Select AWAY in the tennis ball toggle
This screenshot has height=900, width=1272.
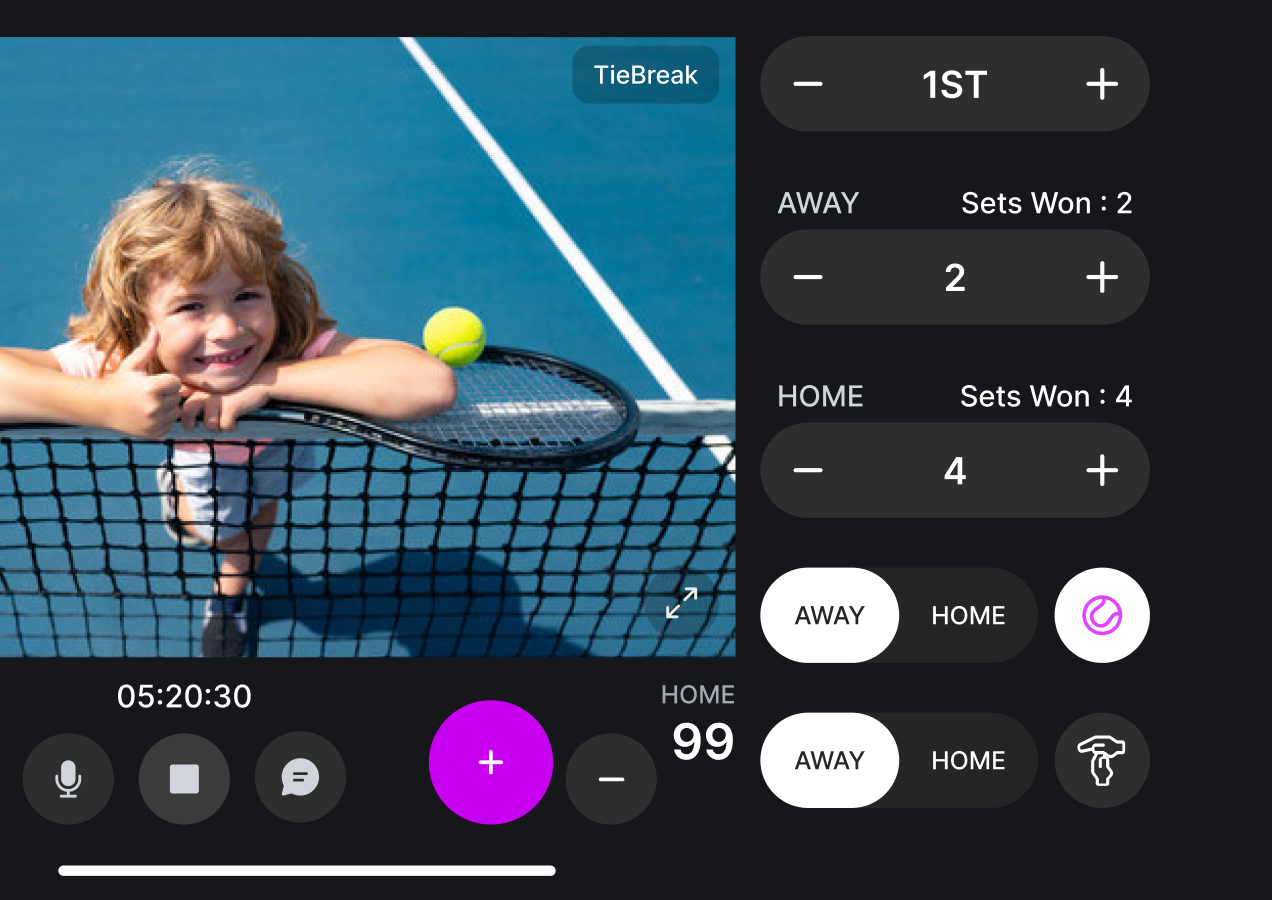point(830,615)
